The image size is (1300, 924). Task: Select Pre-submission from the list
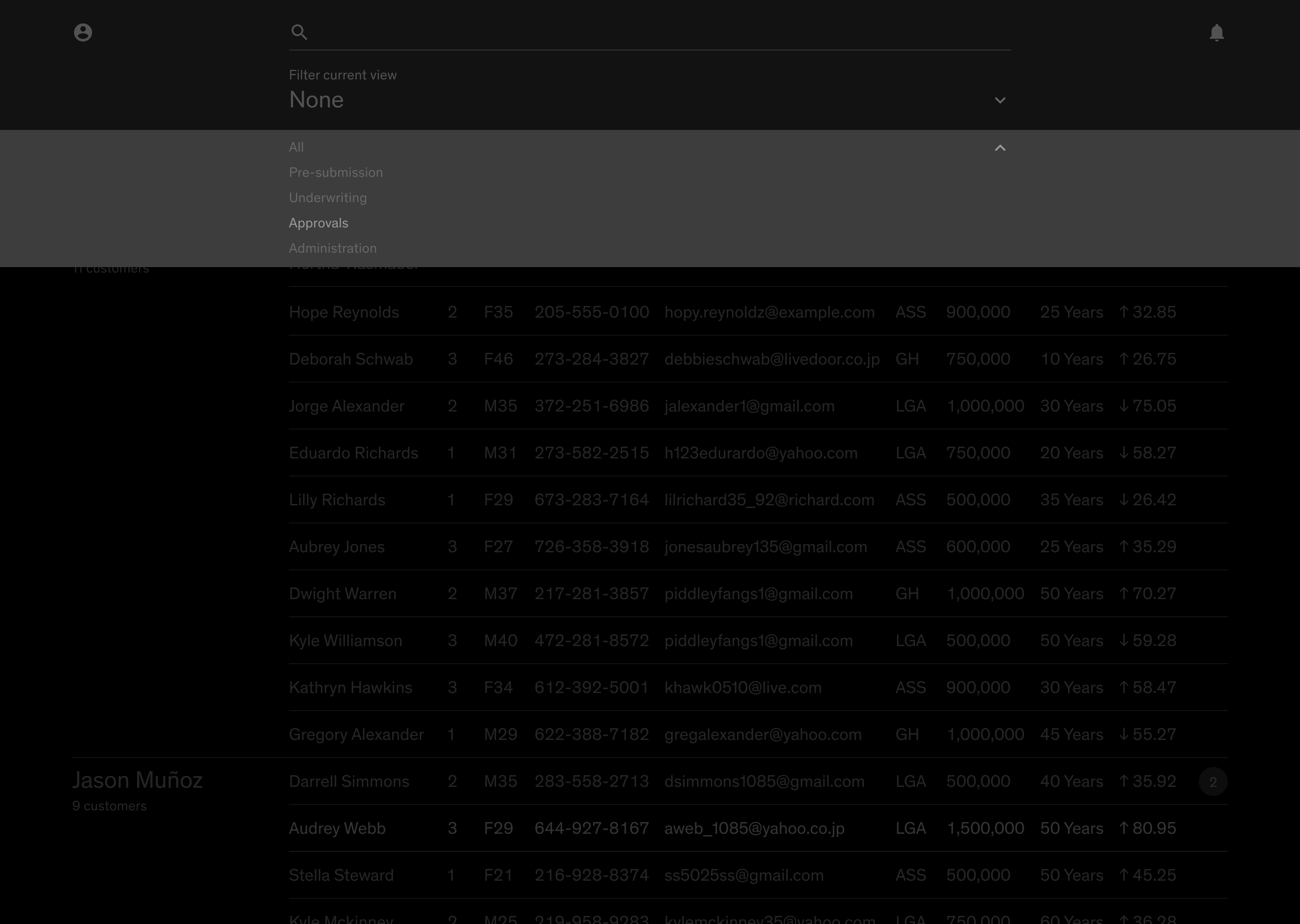[x=336, y=172]
